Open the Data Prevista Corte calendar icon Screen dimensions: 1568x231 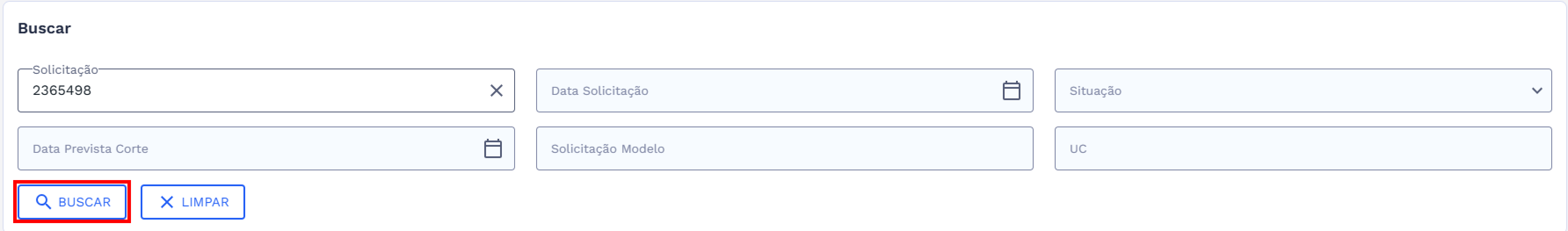pos(493,148)
